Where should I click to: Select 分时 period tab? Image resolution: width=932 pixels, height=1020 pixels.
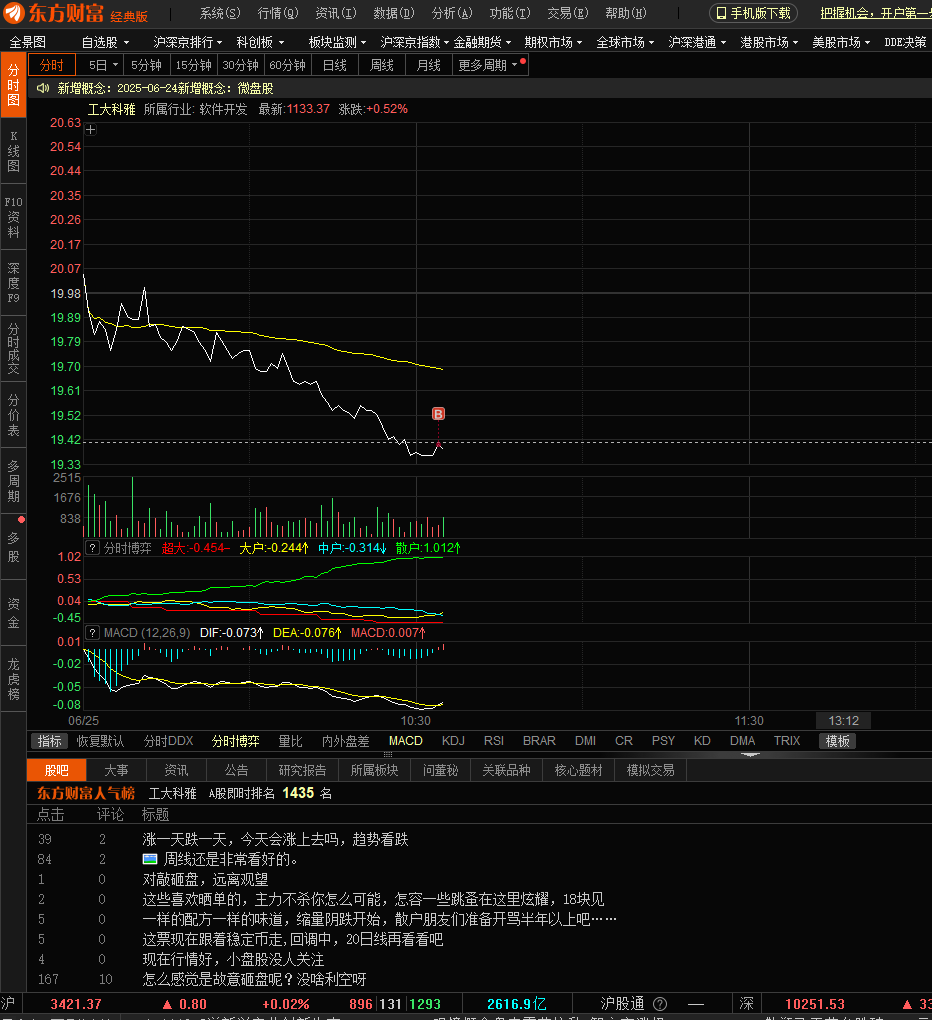[52, 66]
